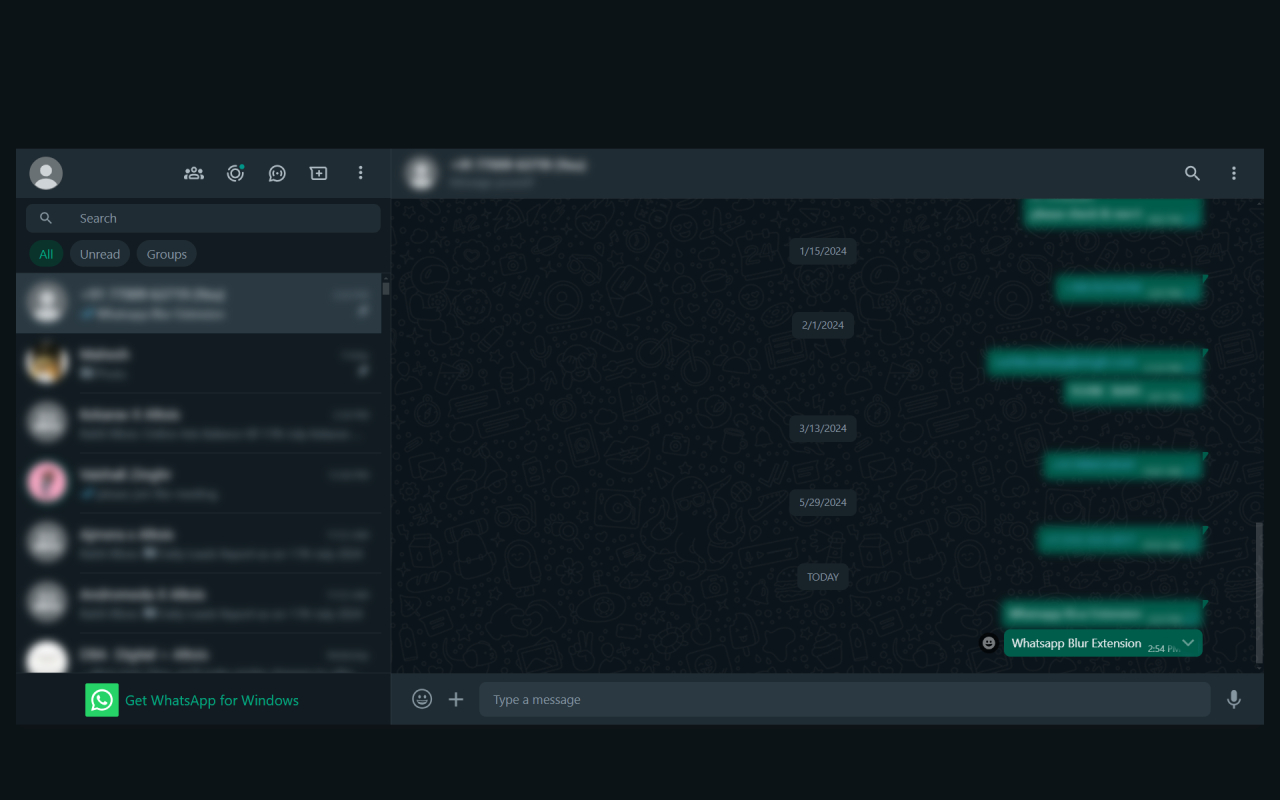This screenshot has width=1280, height=800.
Task: Open your profile avatar in the sidebar header
Action: pos(46,173)
